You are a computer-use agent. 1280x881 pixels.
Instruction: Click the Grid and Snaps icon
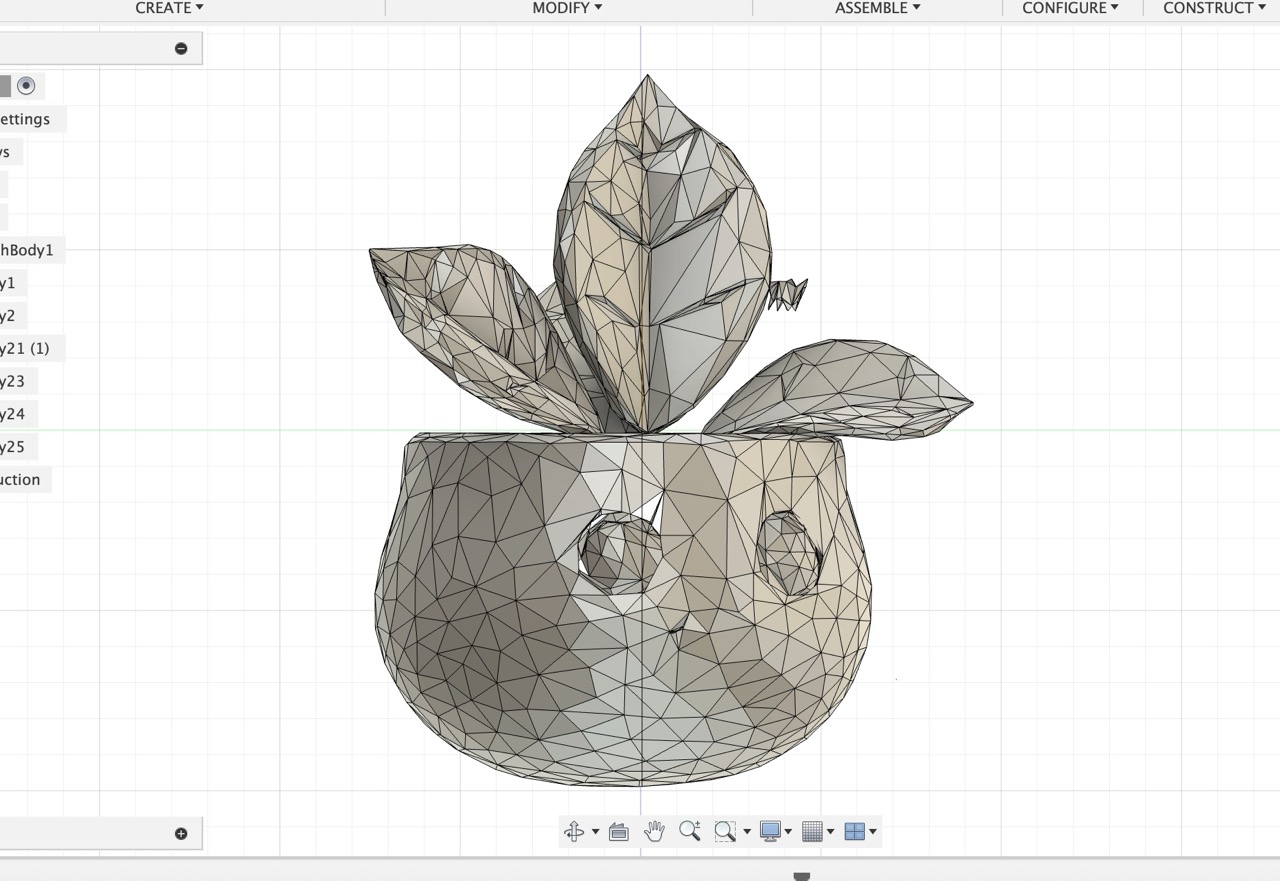tap(814, 831)
